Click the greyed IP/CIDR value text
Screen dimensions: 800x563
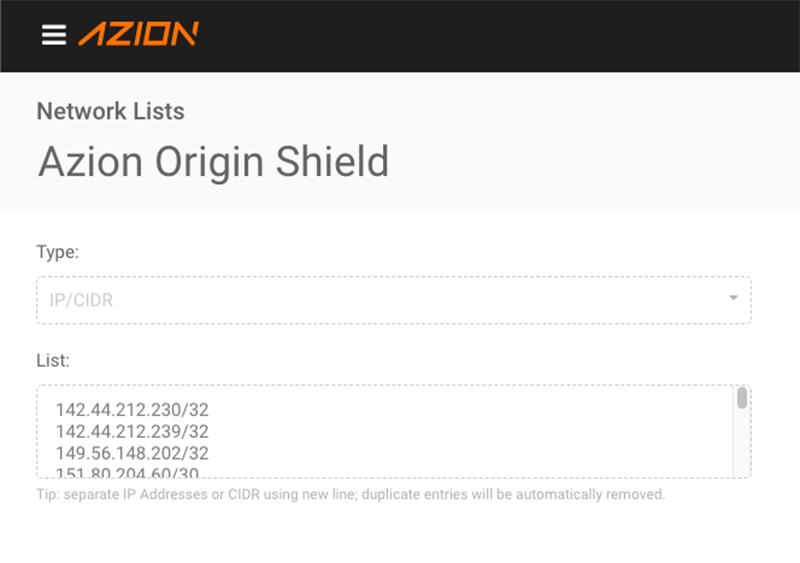[81, 300]
